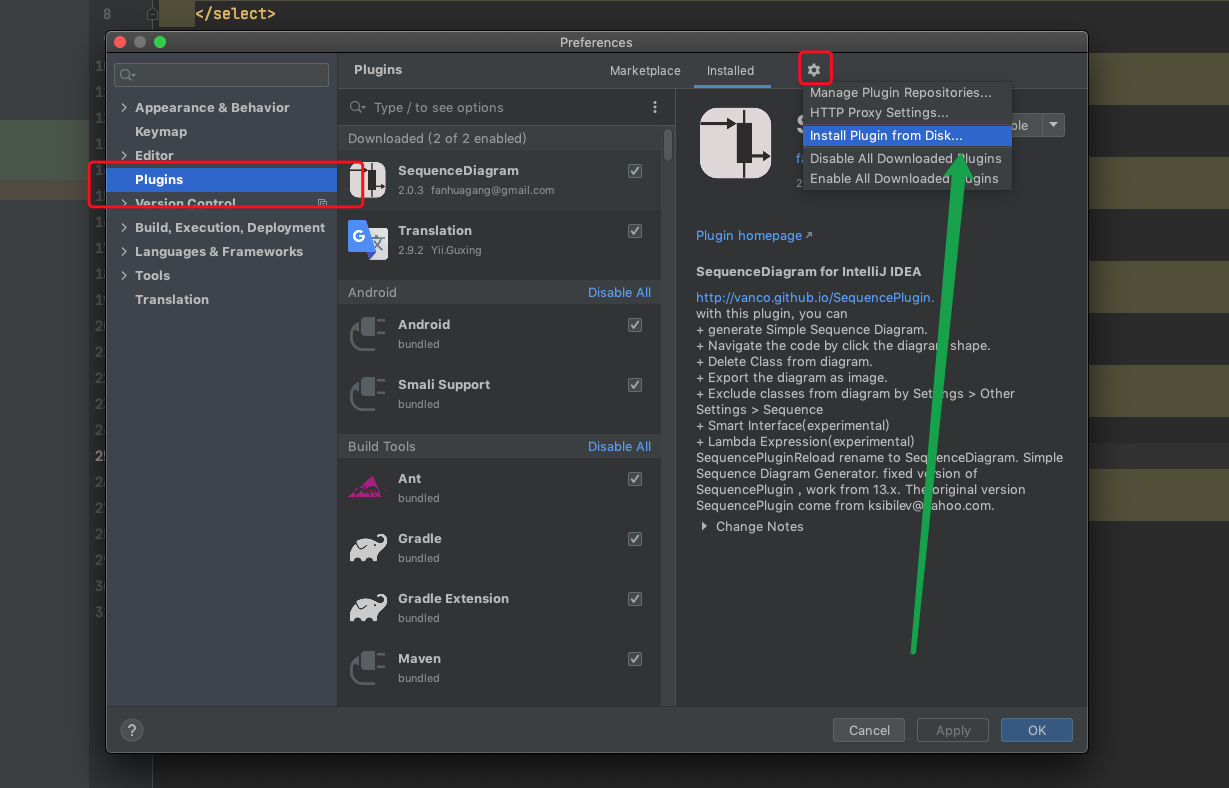Select the Ant plugin icon
The image size is (1229, 788).
(x=366, y=487)
